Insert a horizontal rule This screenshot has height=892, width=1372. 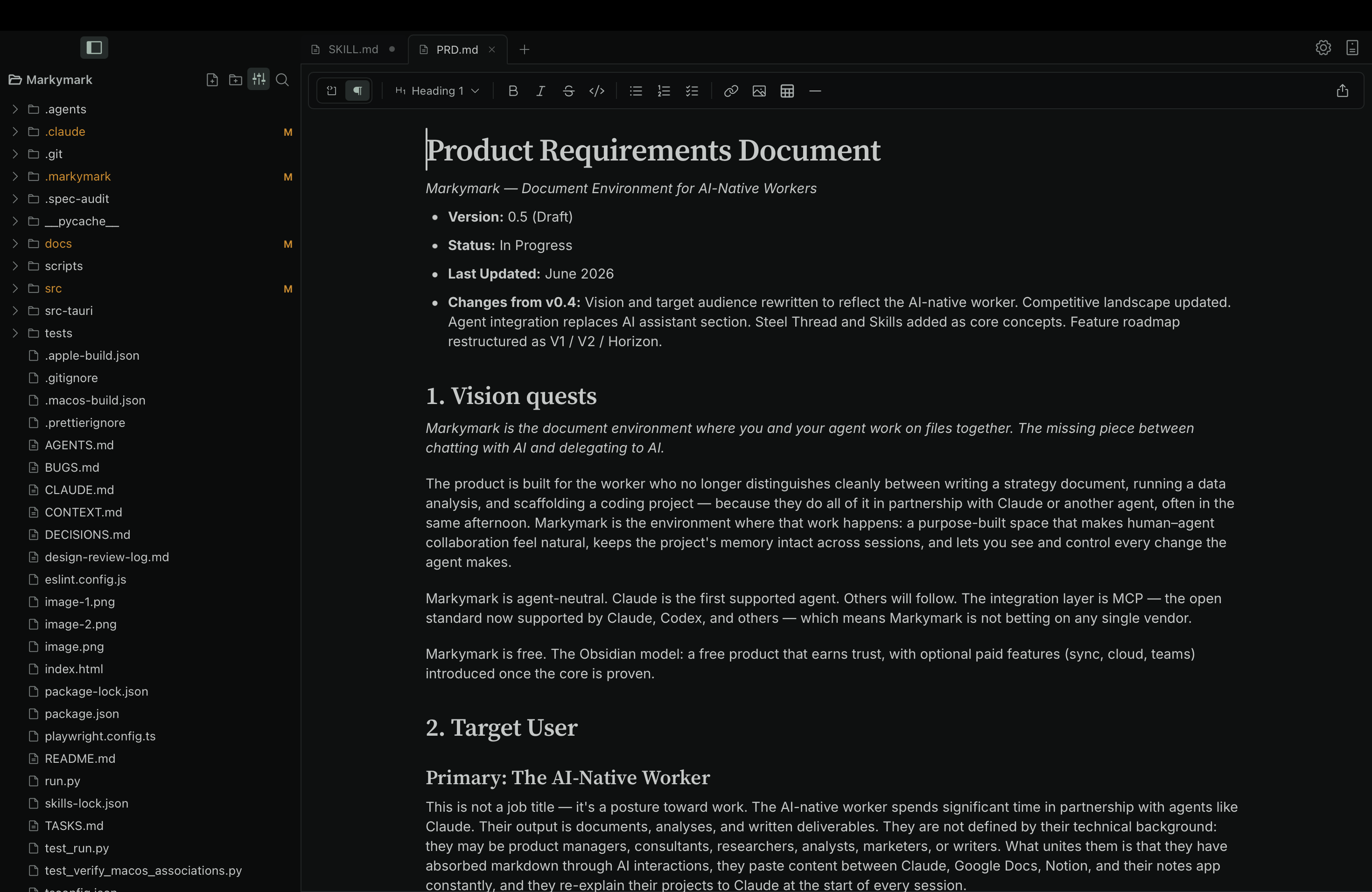click(x=815, y=91)
